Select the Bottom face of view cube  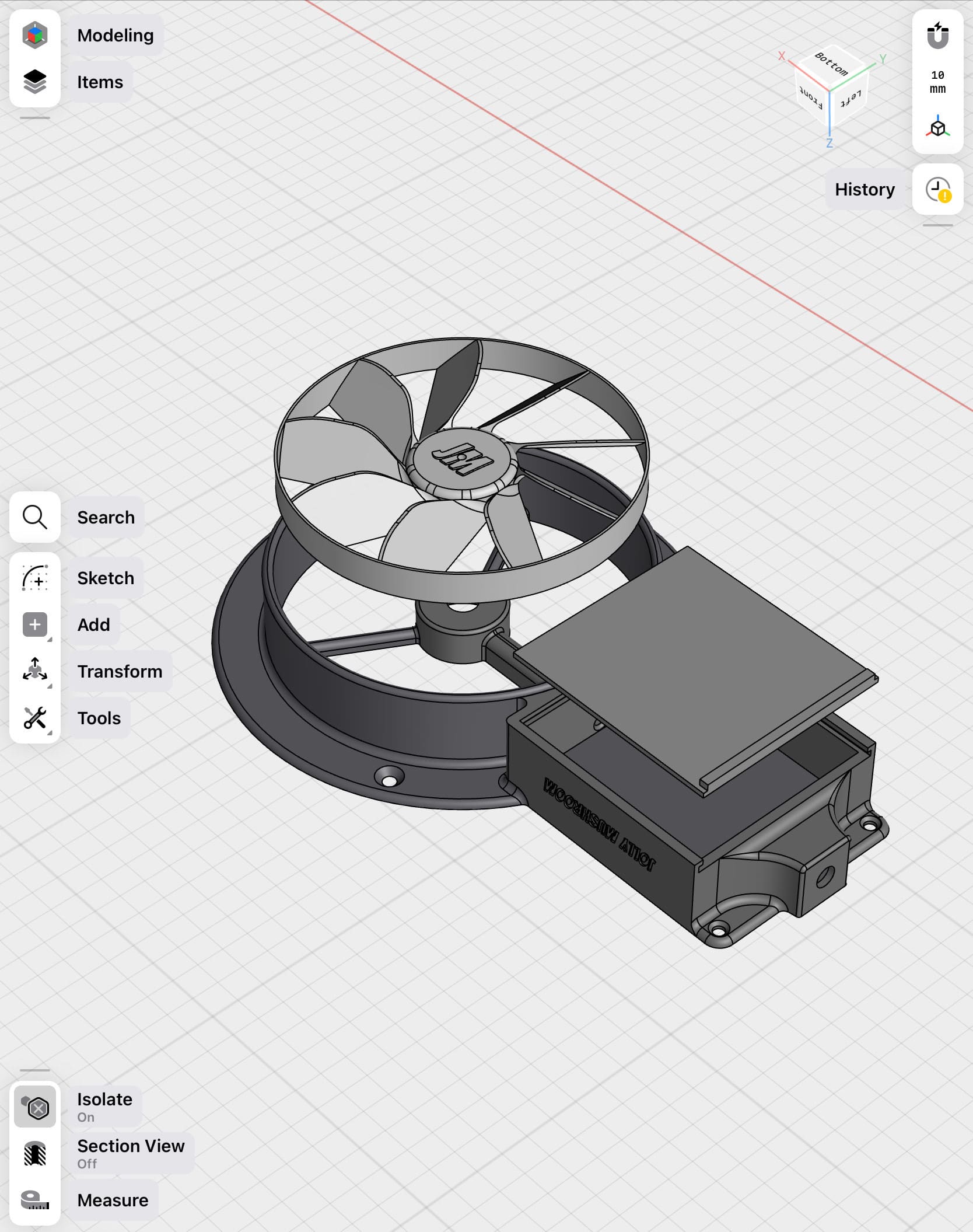[x=832, y=64]
